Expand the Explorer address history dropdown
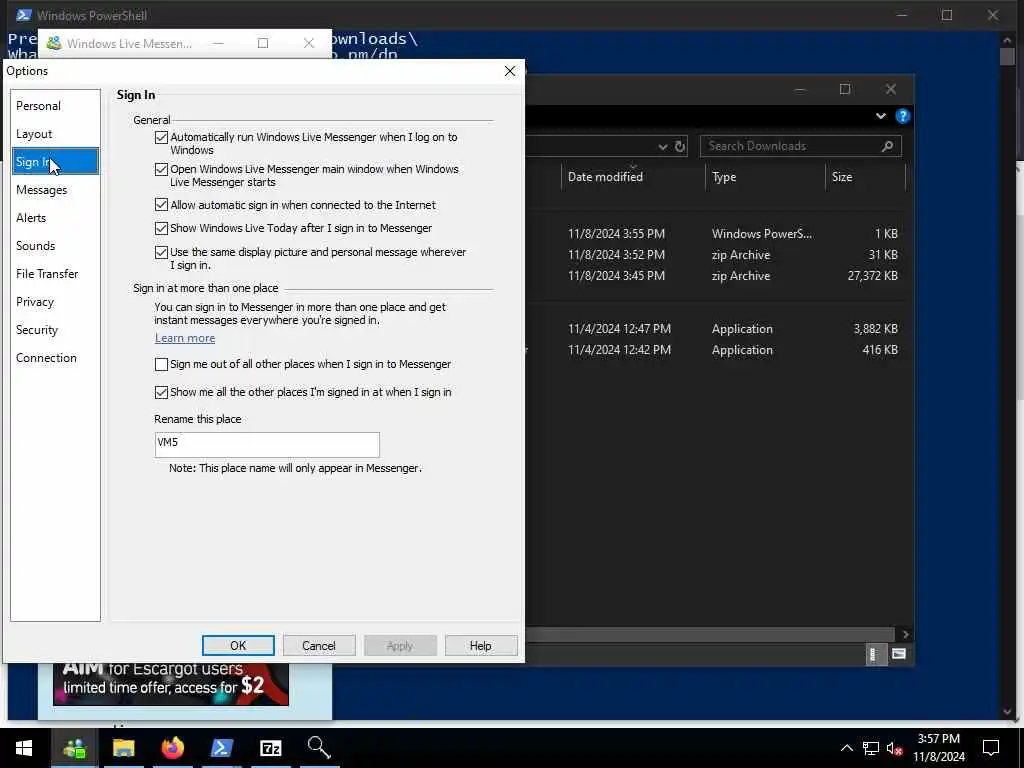The image size is (1024, 768). point(662,147)
